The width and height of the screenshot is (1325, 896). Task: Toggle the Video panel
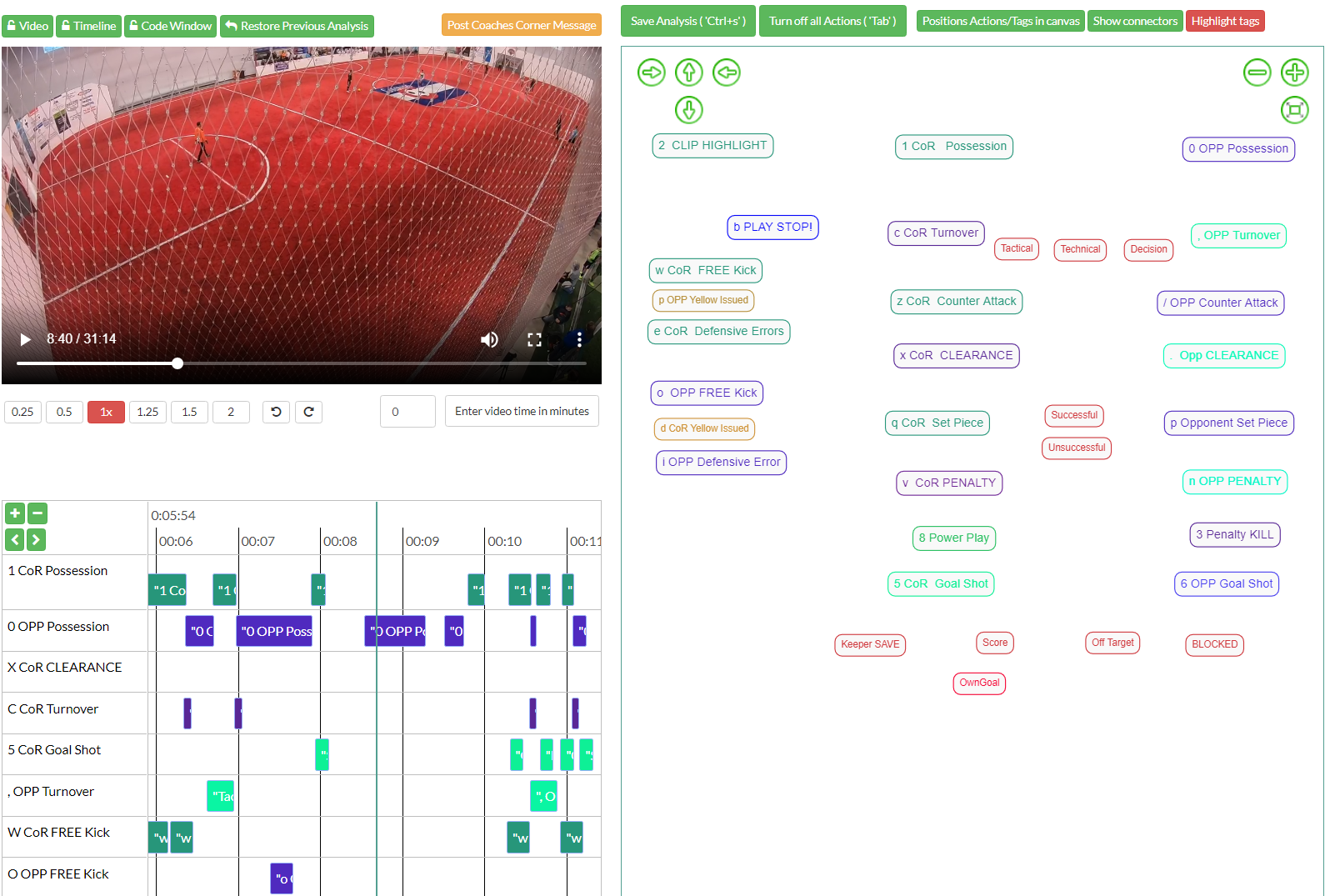click(x=27, y=26)
